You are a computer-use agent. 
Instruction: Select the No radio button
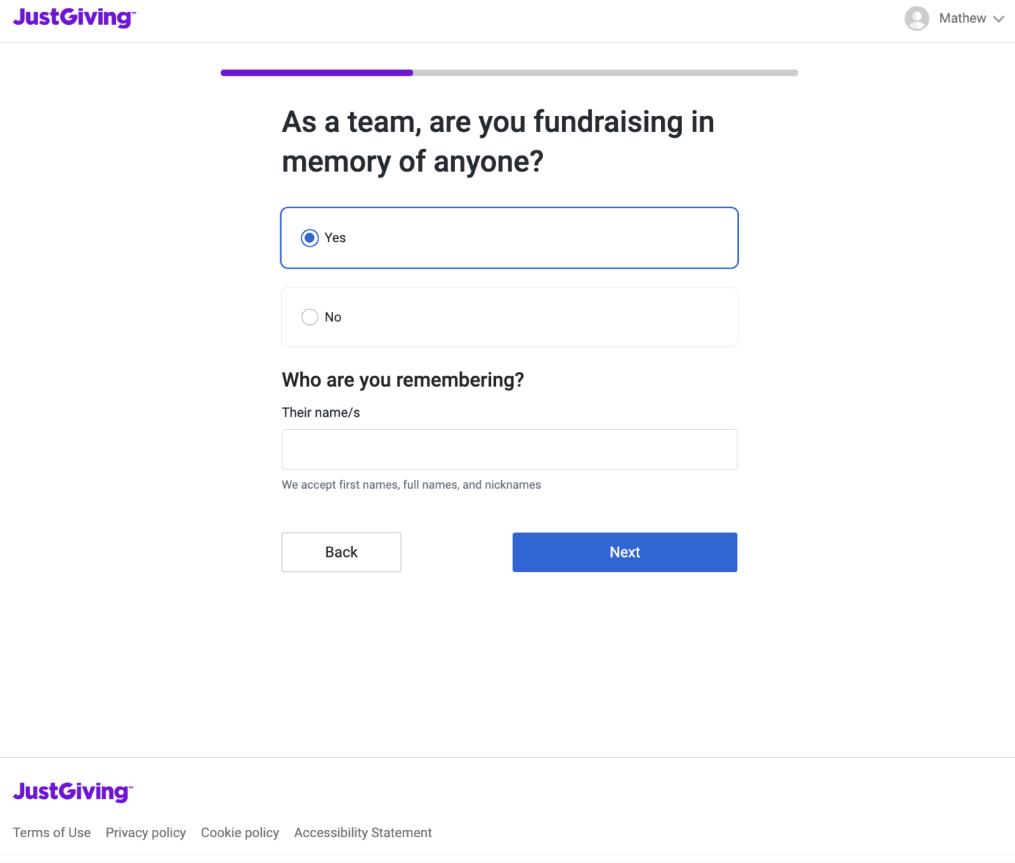[x=309, y=316]
